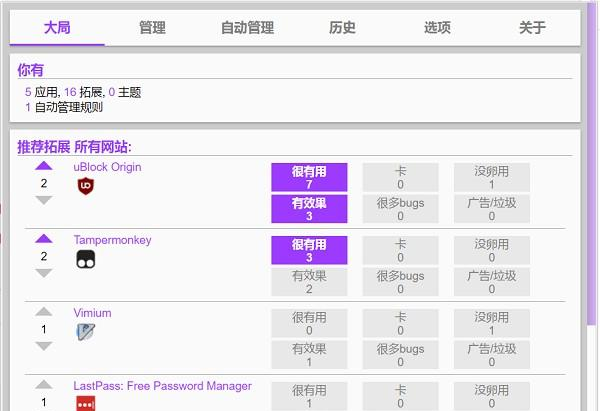600x411 pixels.
Task: Toggle 卡 tag for uBlock Origin
Action: coord(400,177)
